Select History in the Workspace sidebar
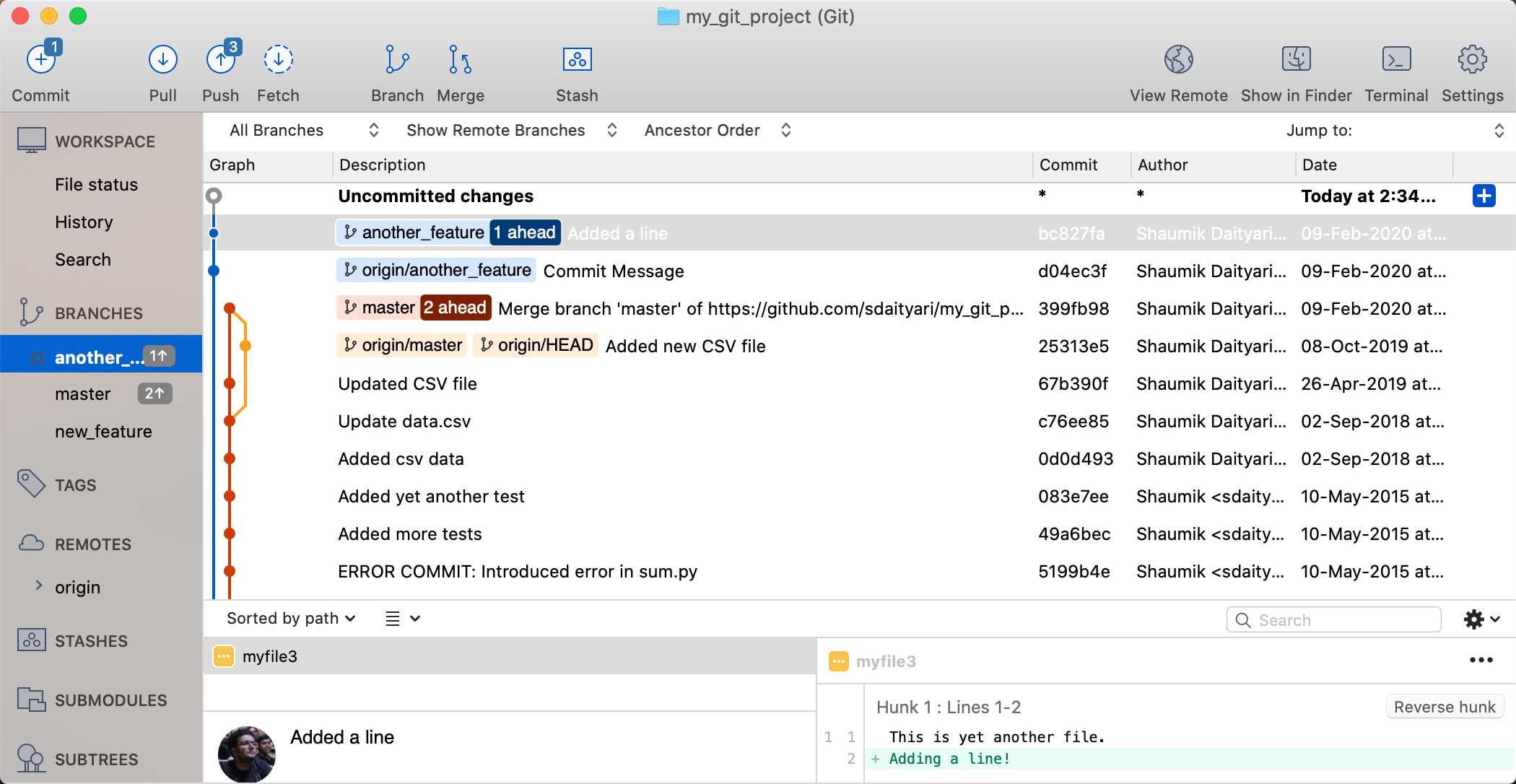 84,222
